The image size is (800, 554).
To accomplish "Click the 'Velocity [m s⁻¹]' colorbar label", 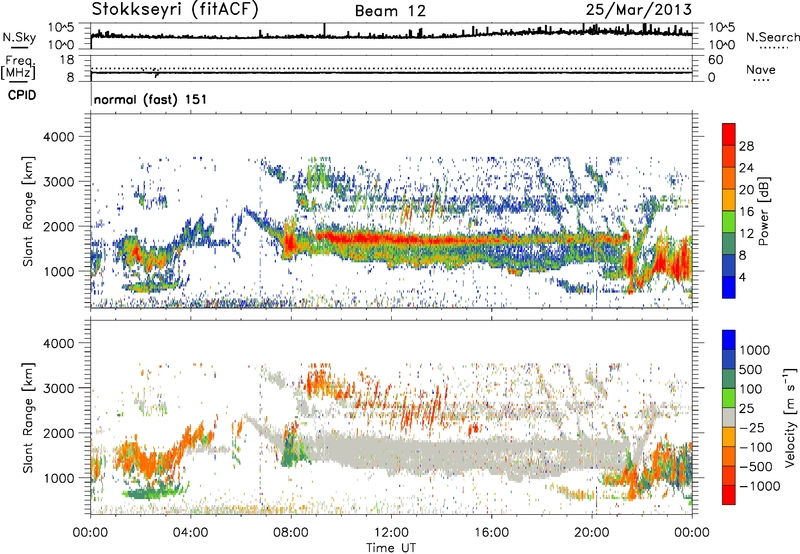I will click(790, 417).
